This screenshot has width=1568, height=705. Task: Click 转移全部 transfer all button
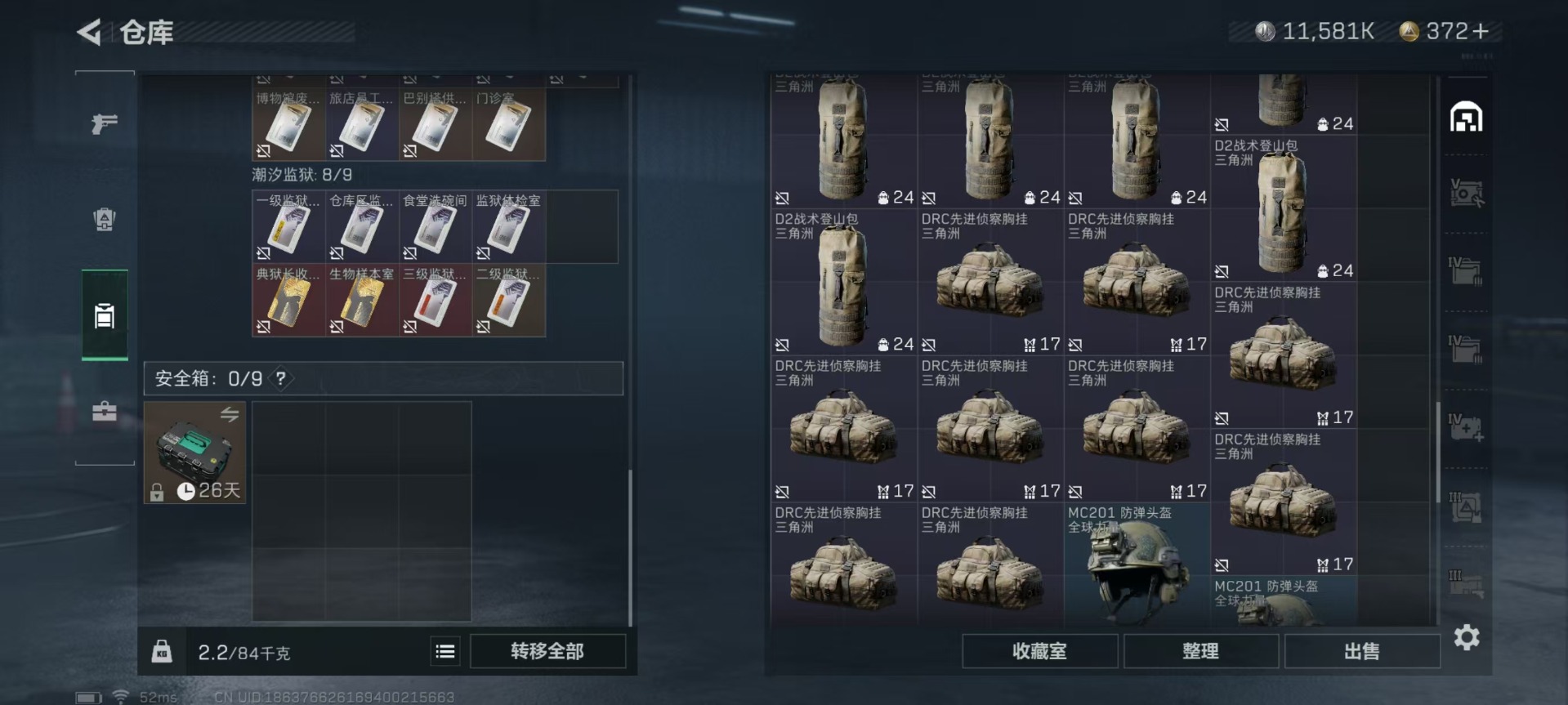pos(547,651)
